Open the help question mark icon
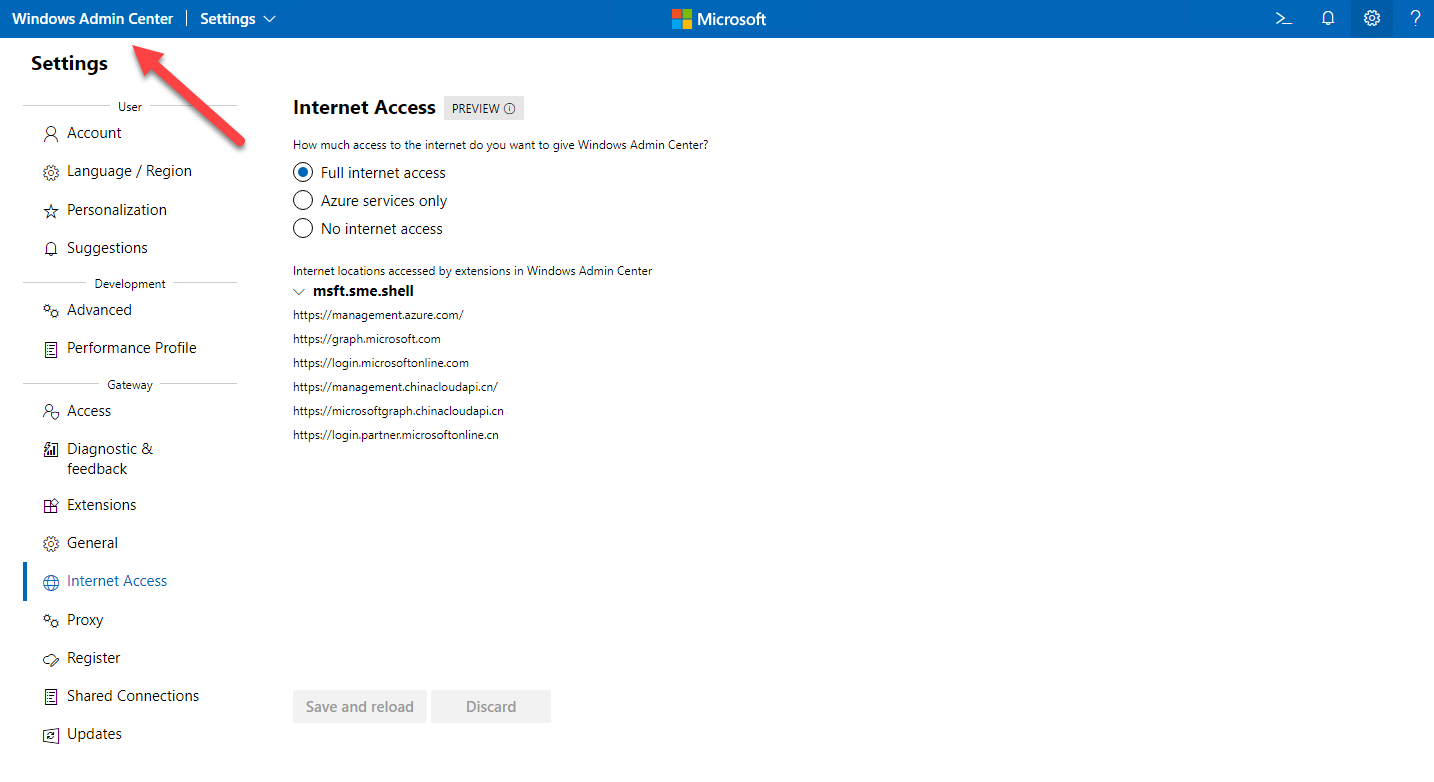Screen dimensions: 1434x782 (x=1415, y=18)
